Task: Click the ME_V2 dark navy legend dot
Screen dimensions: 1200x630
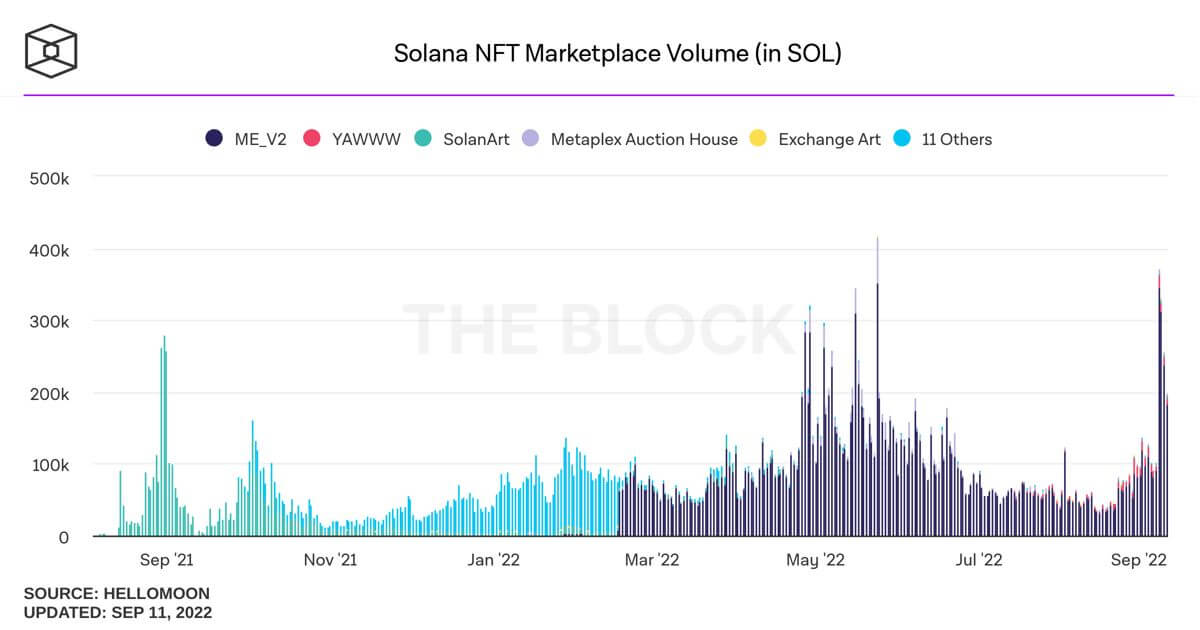Action: (214, 139)
